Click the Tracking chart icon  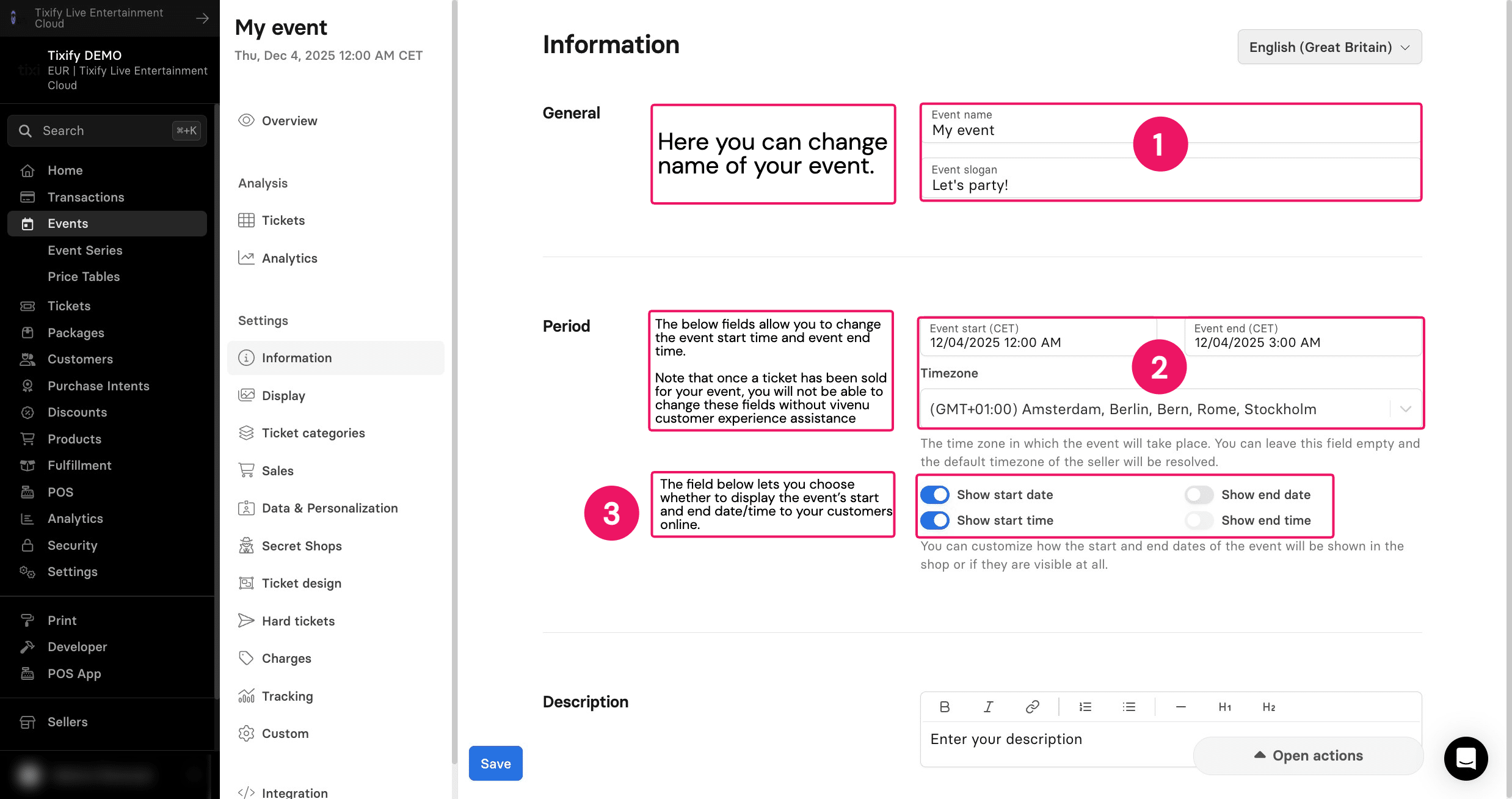pos(246,696)
